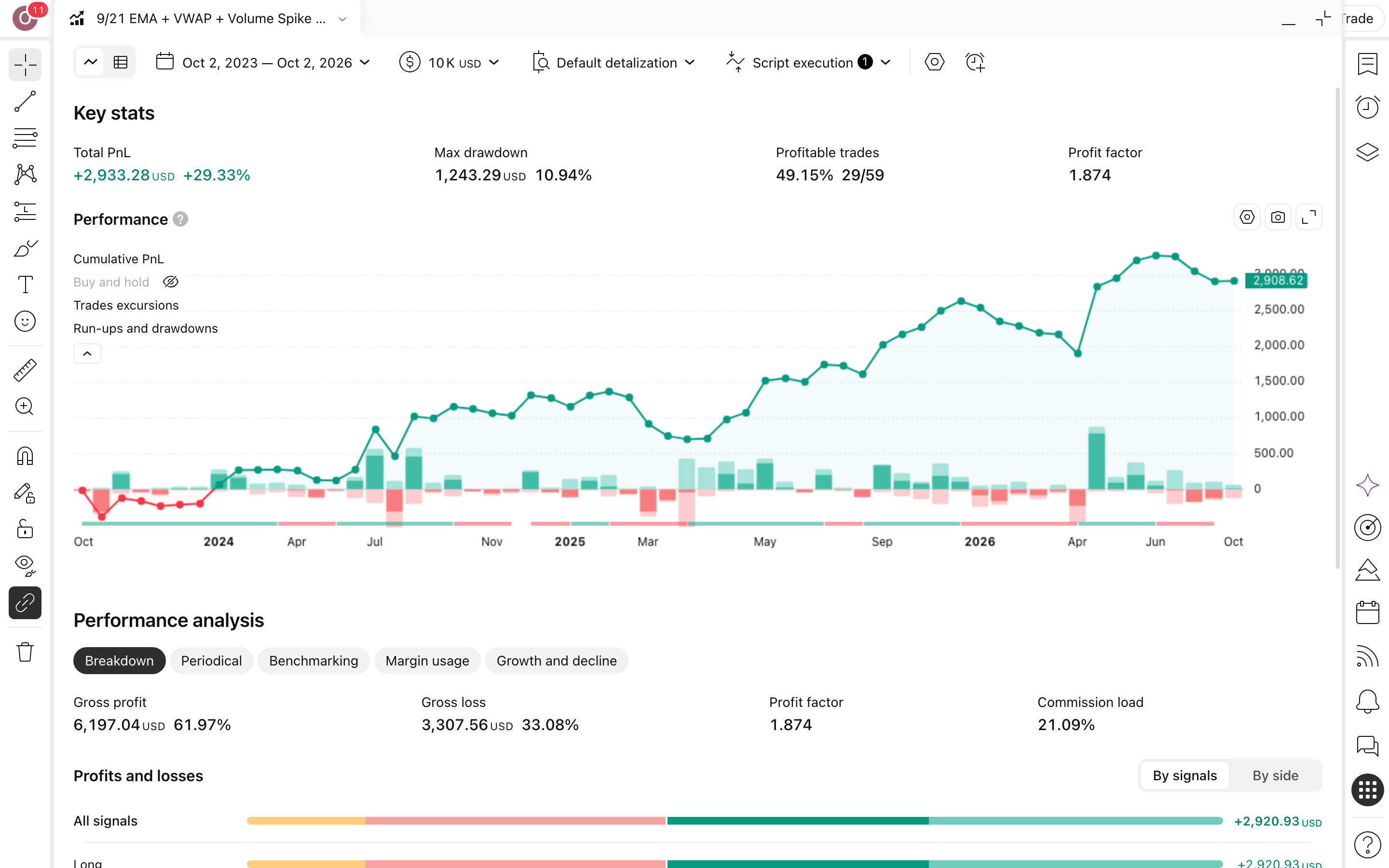This screenshot has height=868, width=1389.
Task: Click the Trades excursions legend item
Action: [x=126, y=305]
